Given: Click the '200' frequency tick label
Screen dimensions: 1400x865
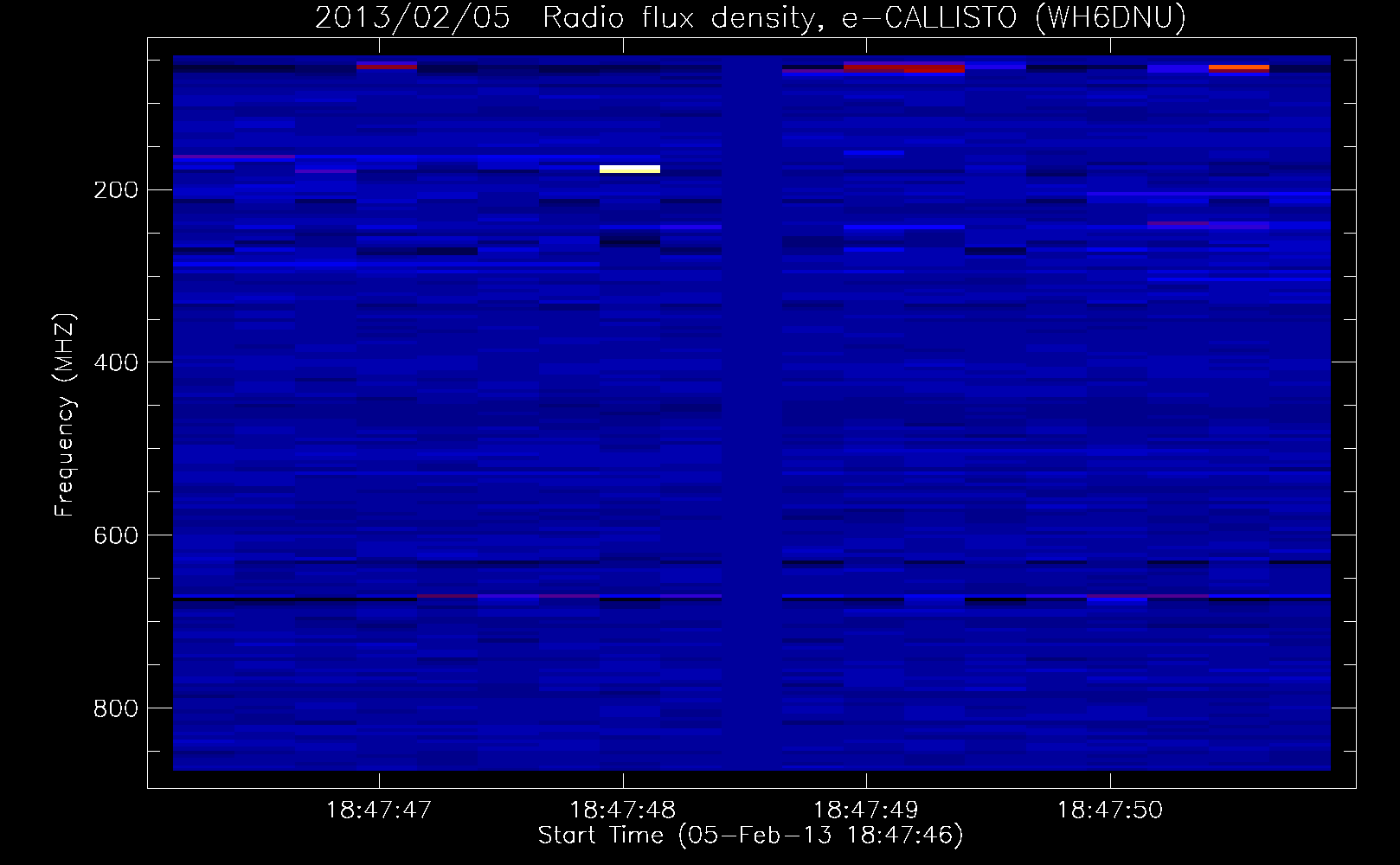Looking at the screenshot, I should click(116, 190).
